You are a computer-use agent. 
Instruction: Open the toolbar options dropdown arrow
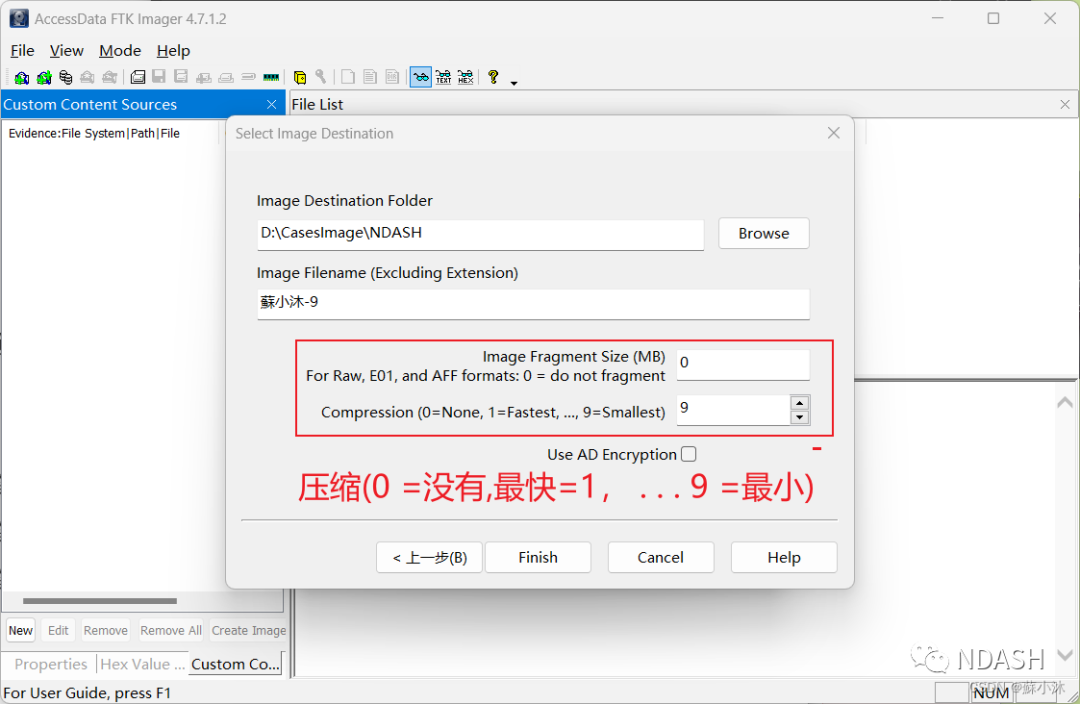(x=514, y=83)
